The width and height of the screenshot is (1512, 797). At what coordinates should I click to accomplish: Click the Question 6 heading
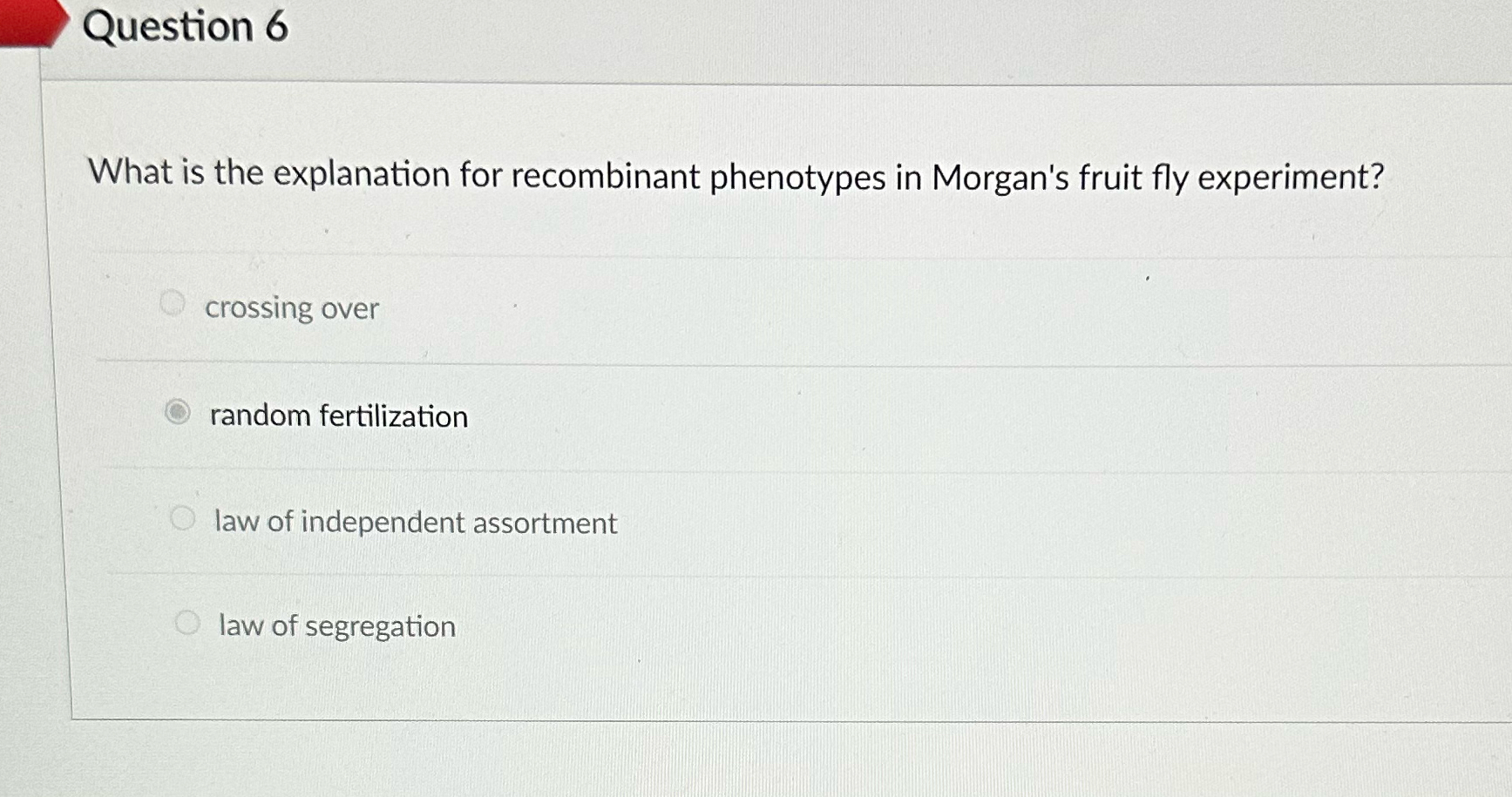click(187, 27)
